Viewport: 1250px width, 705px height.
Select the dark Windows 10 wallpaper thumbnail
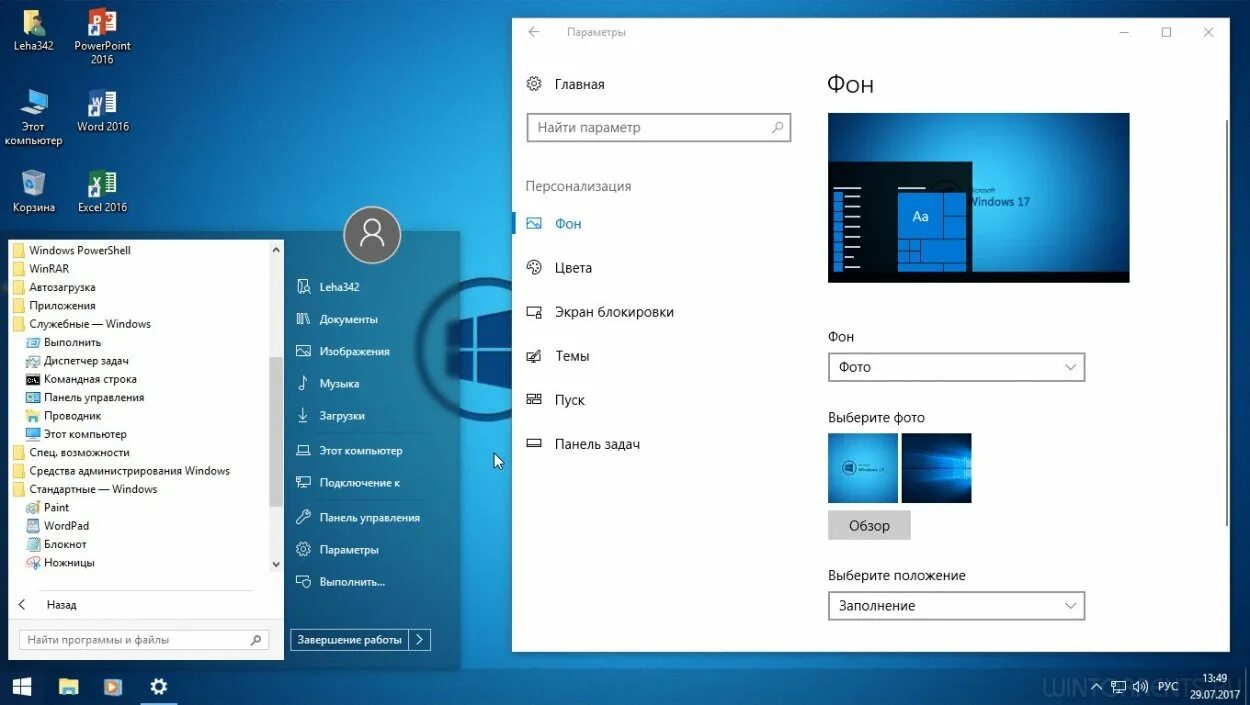(x=936, y=468)
